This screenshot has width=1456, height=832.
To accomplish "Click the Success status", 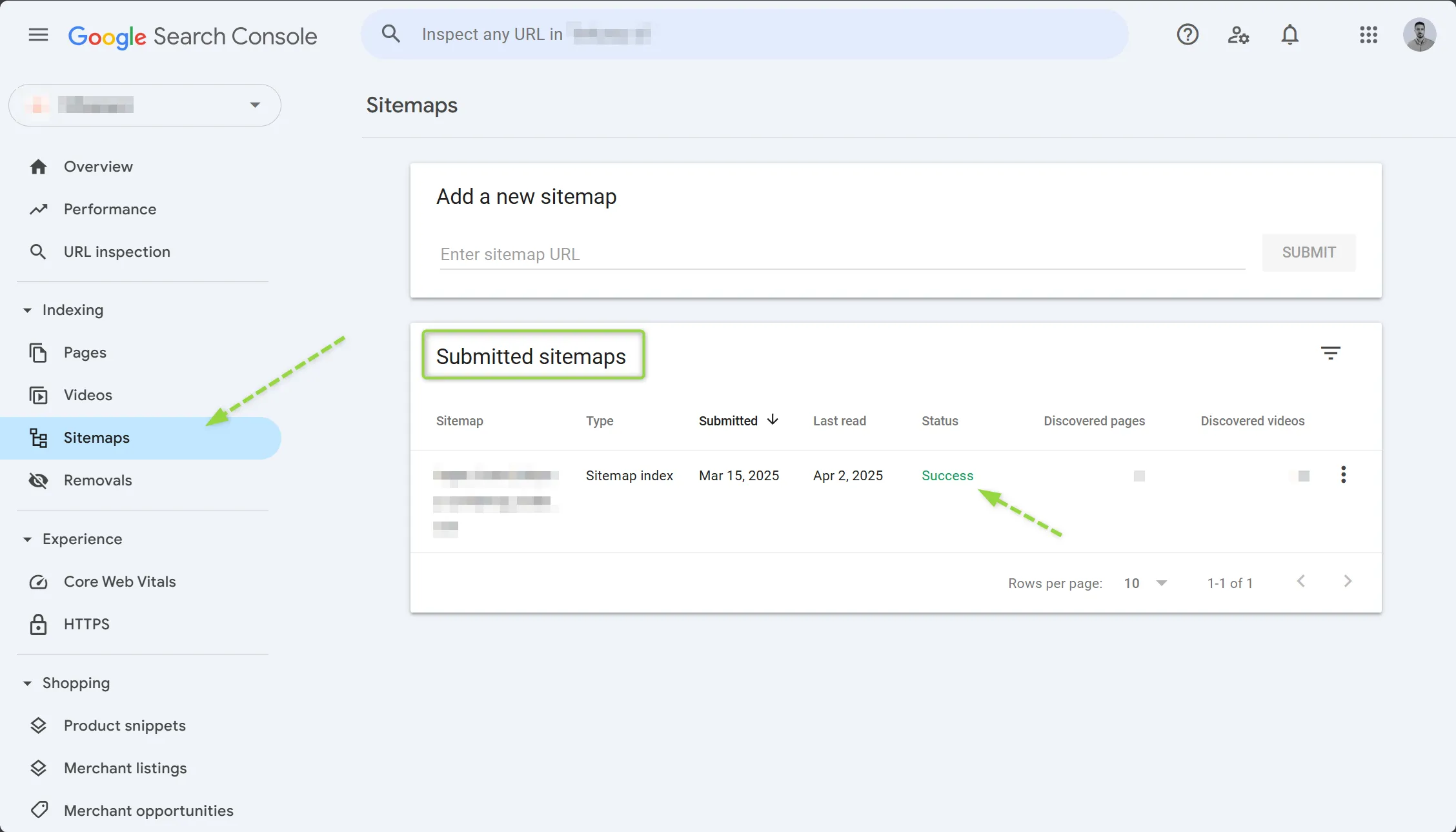I will (947, 476).
